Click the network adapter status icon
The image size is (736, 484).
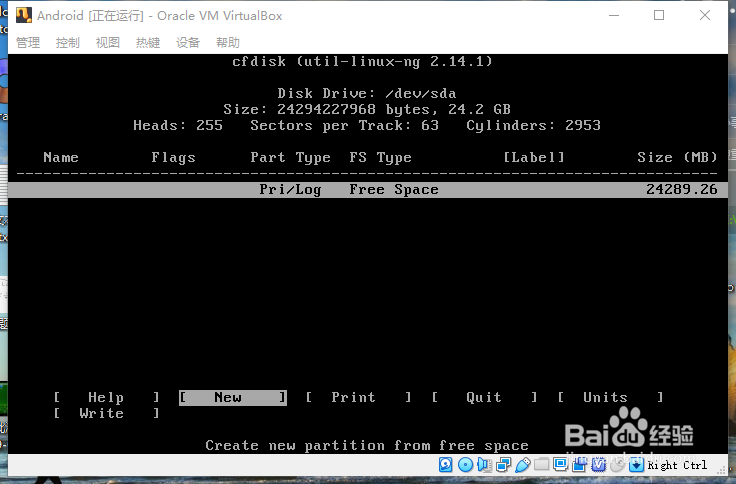coord(504,465)
